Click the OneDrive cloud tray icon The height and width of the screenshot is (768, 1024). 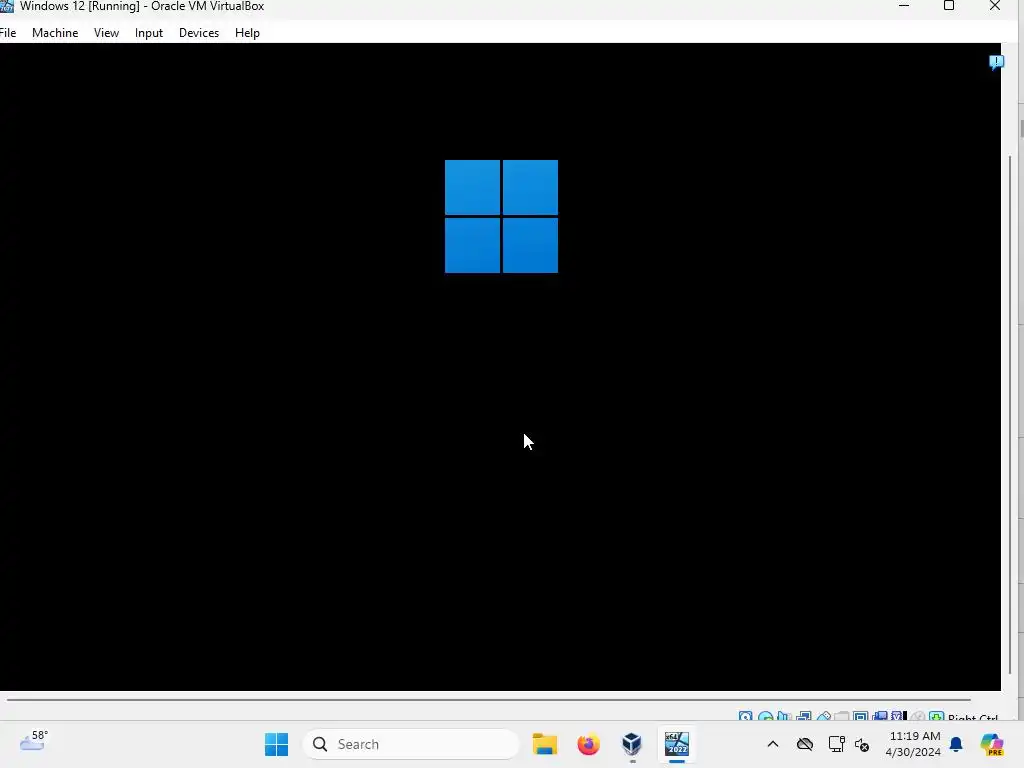tap(805, 744)
